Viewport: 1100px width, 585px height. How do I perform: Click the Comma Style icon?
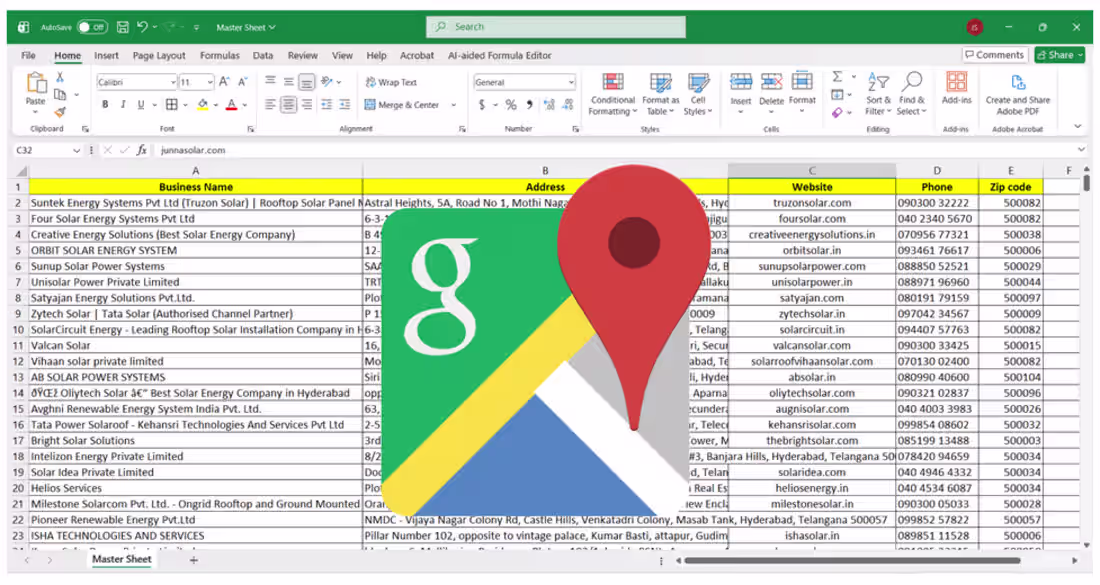[x=530, y=105]
